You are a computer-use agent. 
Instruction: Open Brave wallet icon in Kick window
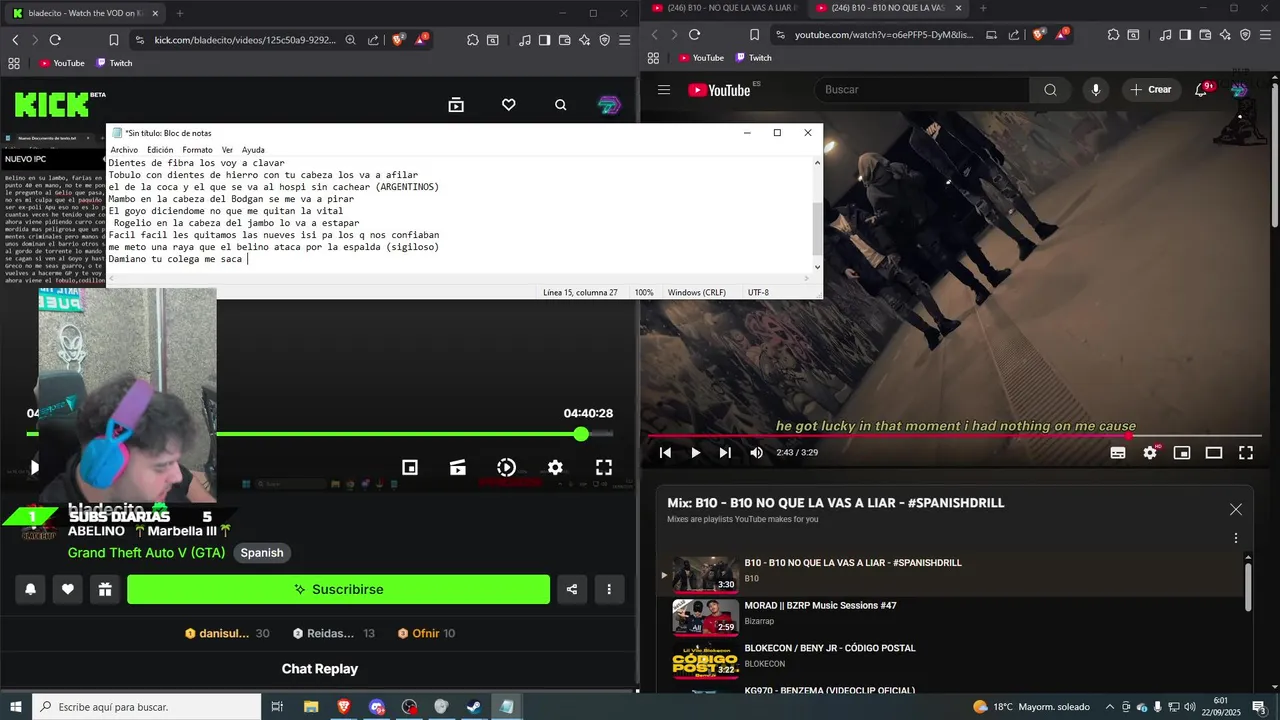point(565,40)
